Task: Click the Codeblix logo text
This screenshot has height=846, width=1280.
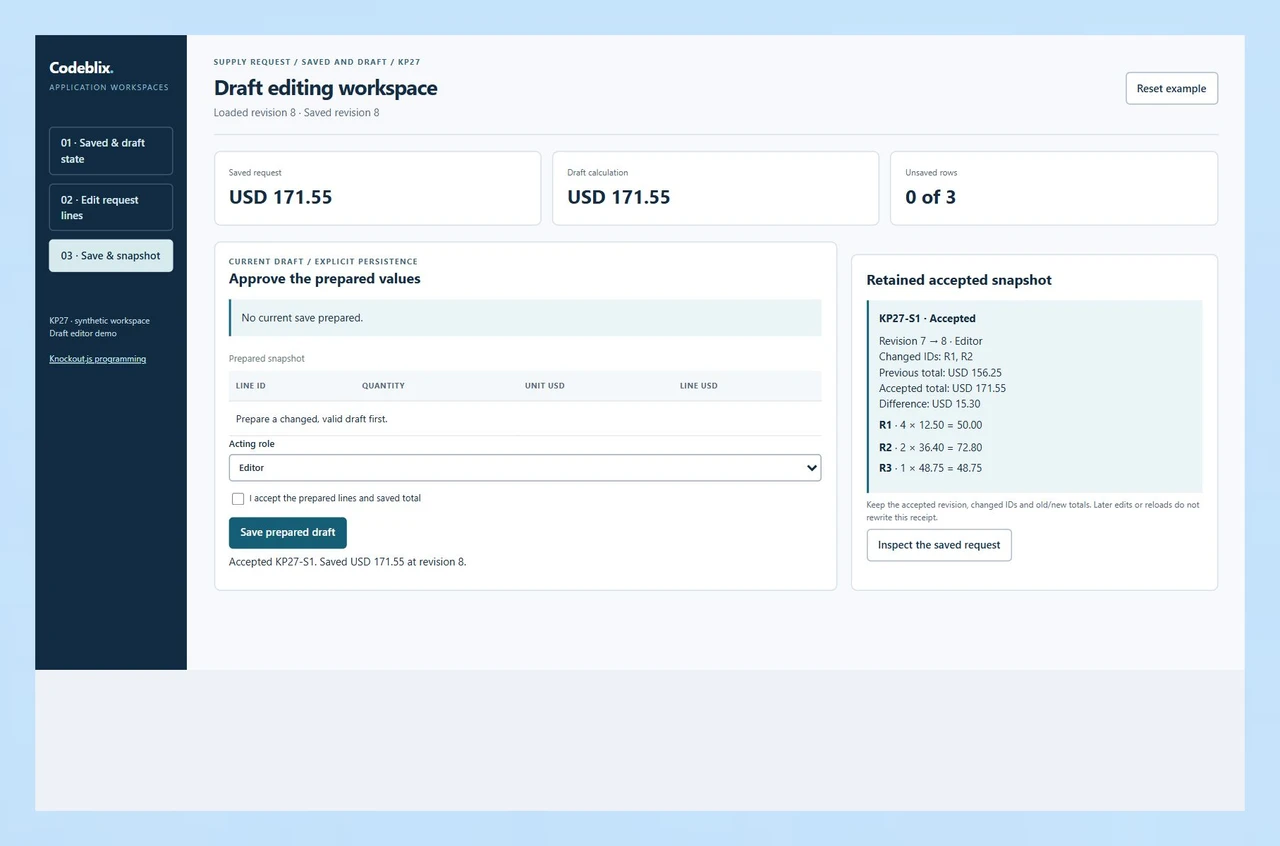Action: [x=81, y=68]
